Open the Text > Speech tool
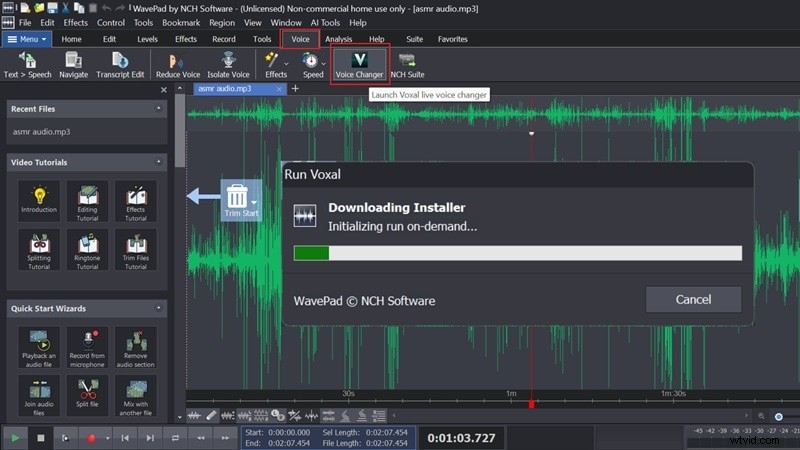Viewport: 800px width, 450px height. pos(28,65)
